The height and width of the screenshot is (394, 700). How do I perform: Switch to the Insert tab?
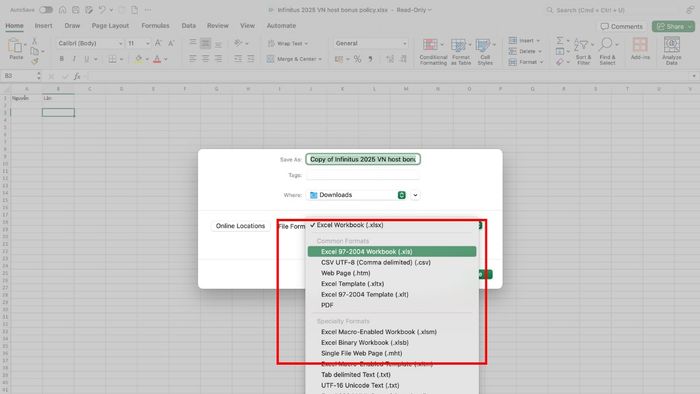43,26
